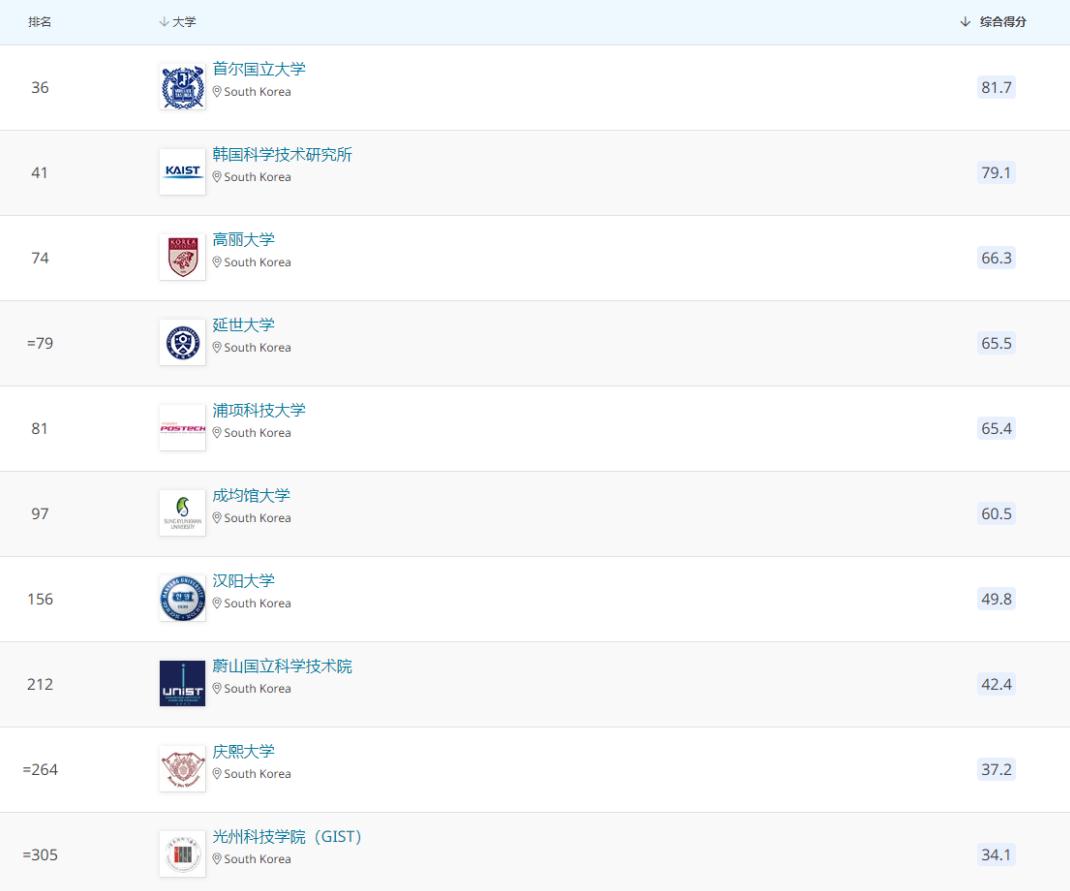The width and height of the screenshot is (1070, 891).
Task: Select the 37.2 score badge
Action: point(996,770)
